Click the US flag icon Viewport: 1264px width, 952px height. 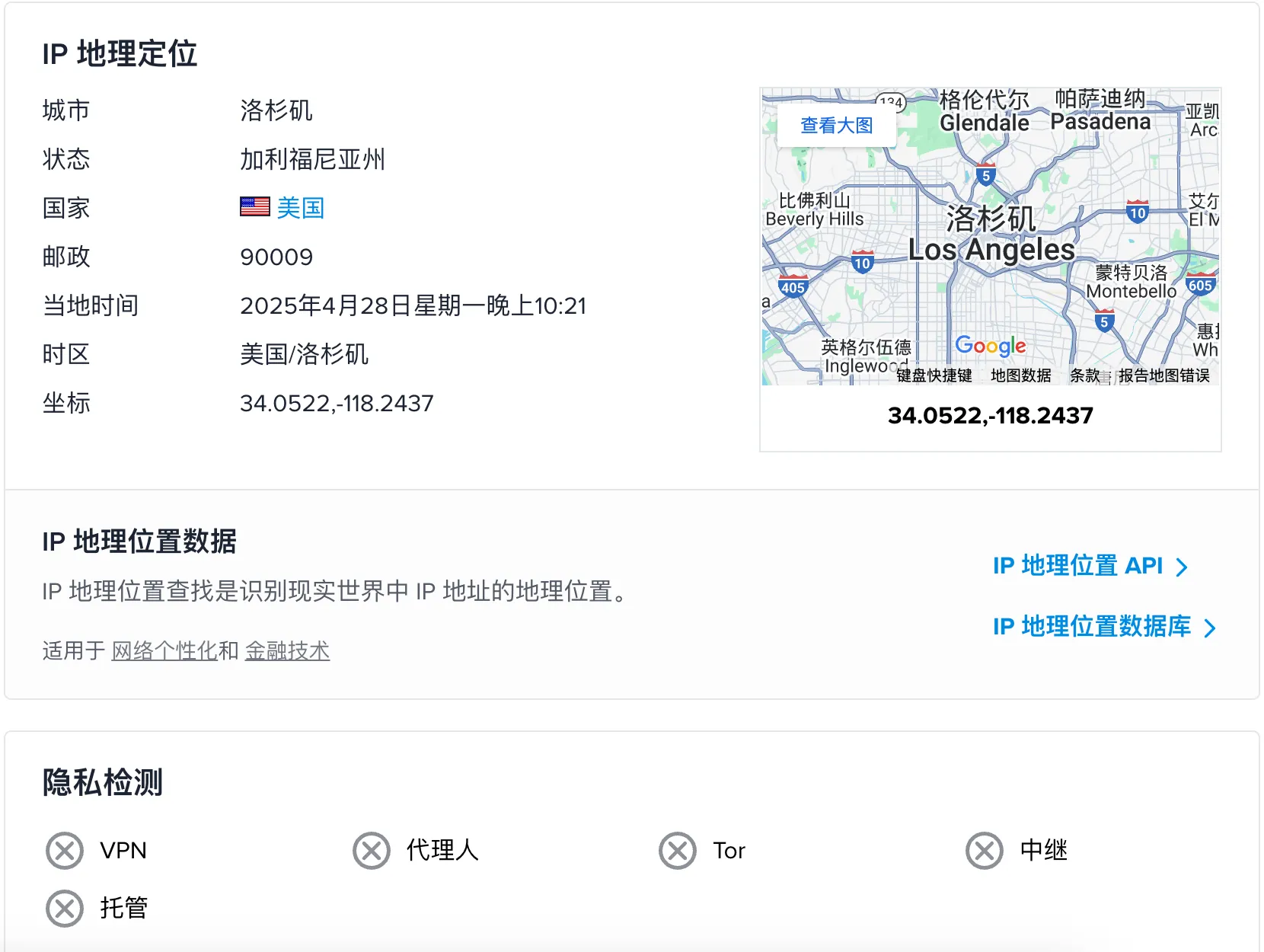coord(254,207)
